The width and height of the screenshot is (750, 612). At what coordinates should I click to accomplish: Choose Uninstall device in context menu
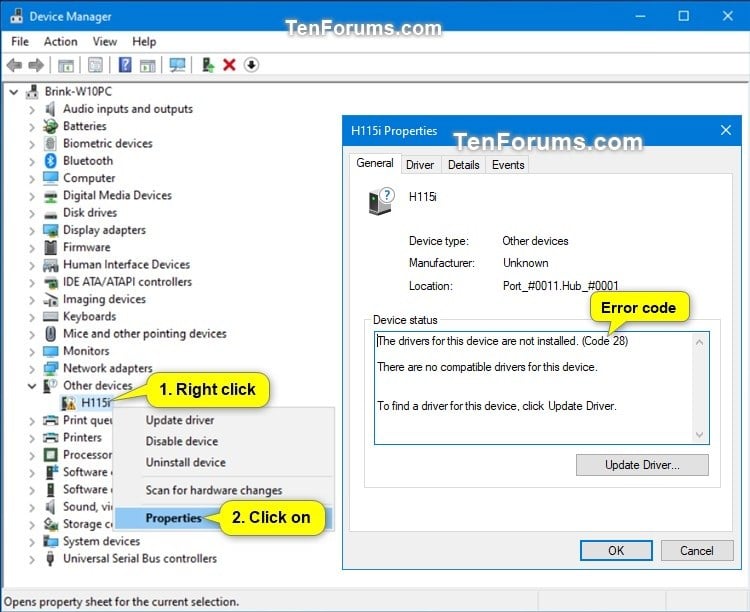[x=186, y=462]
